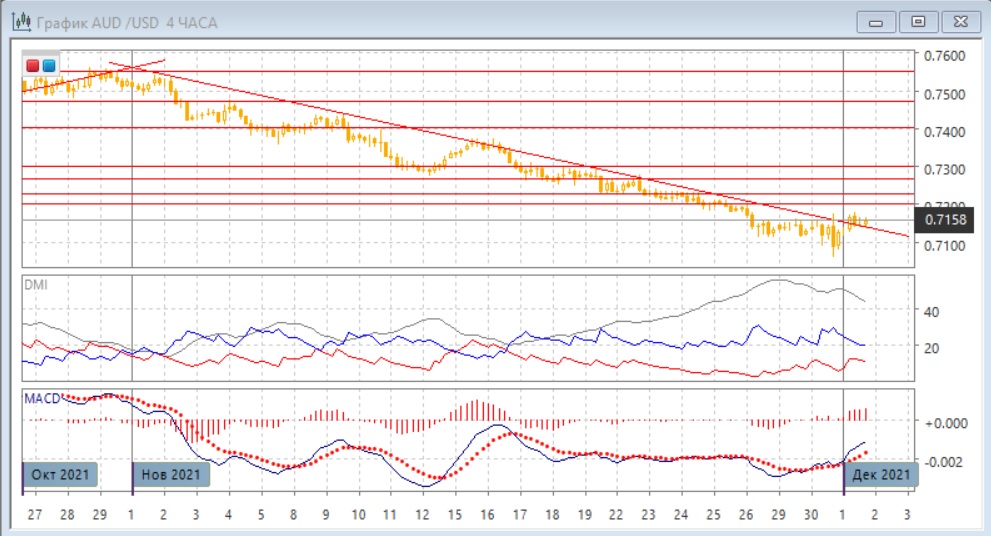This screenshot has width=991, height=536.
Task: Click date 15 on the time axis
Action: (455, 514)
